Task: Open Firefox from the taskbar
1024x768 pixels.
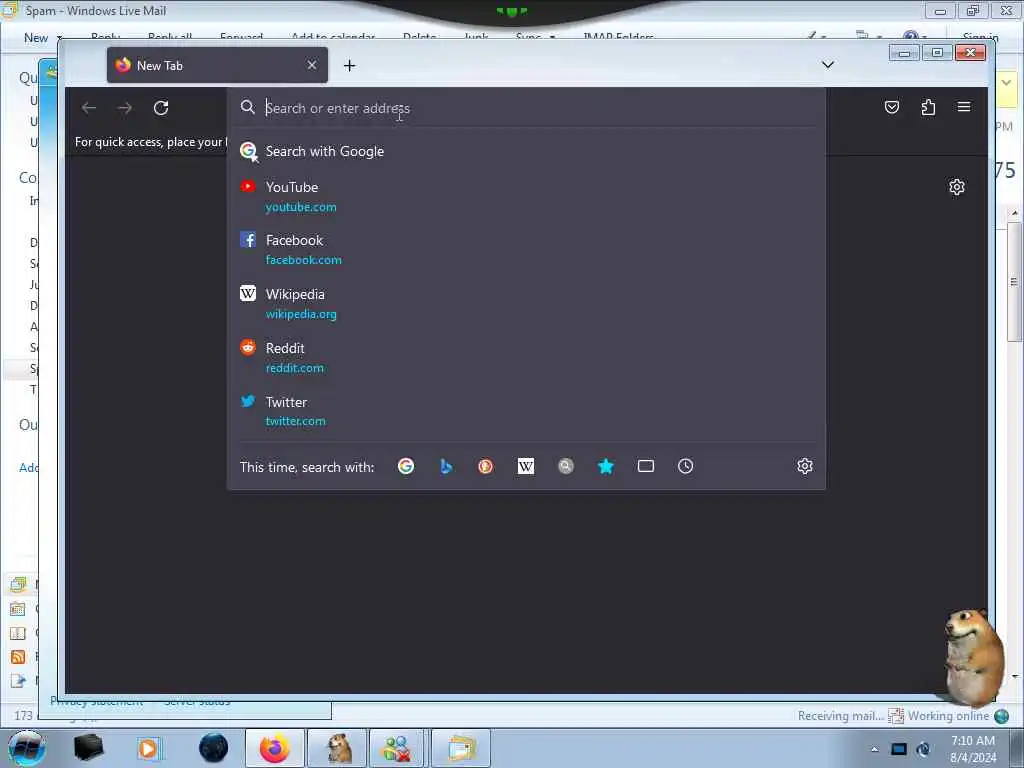Action: click(274, 748)
